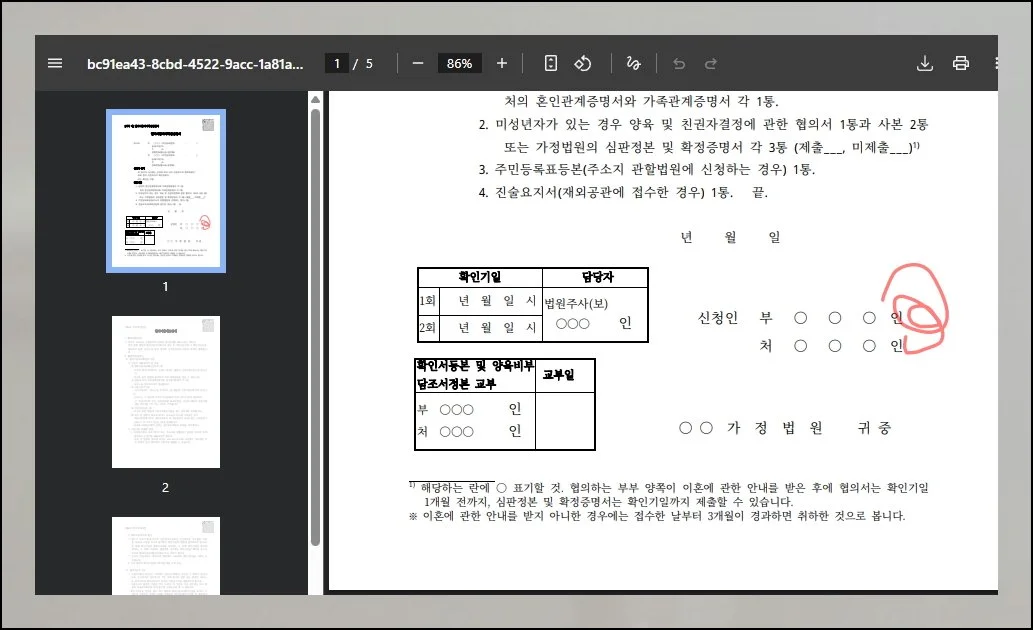The height and width of the screenshot is (630, 1033).
Task: Click the redo arrow icon
Action: coord(711,63)
